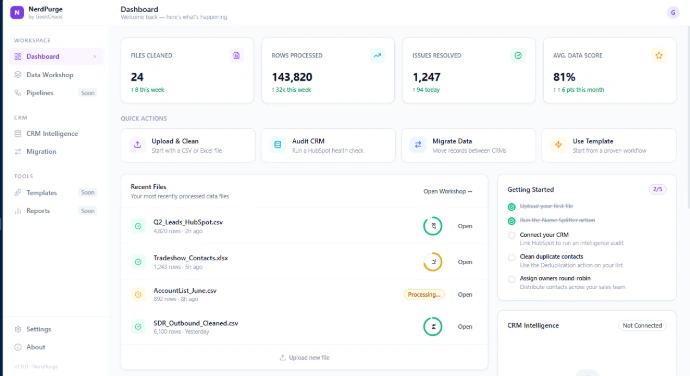Click the About info icon
This screenshot has width=690, height=376.
tap(18, 347)
